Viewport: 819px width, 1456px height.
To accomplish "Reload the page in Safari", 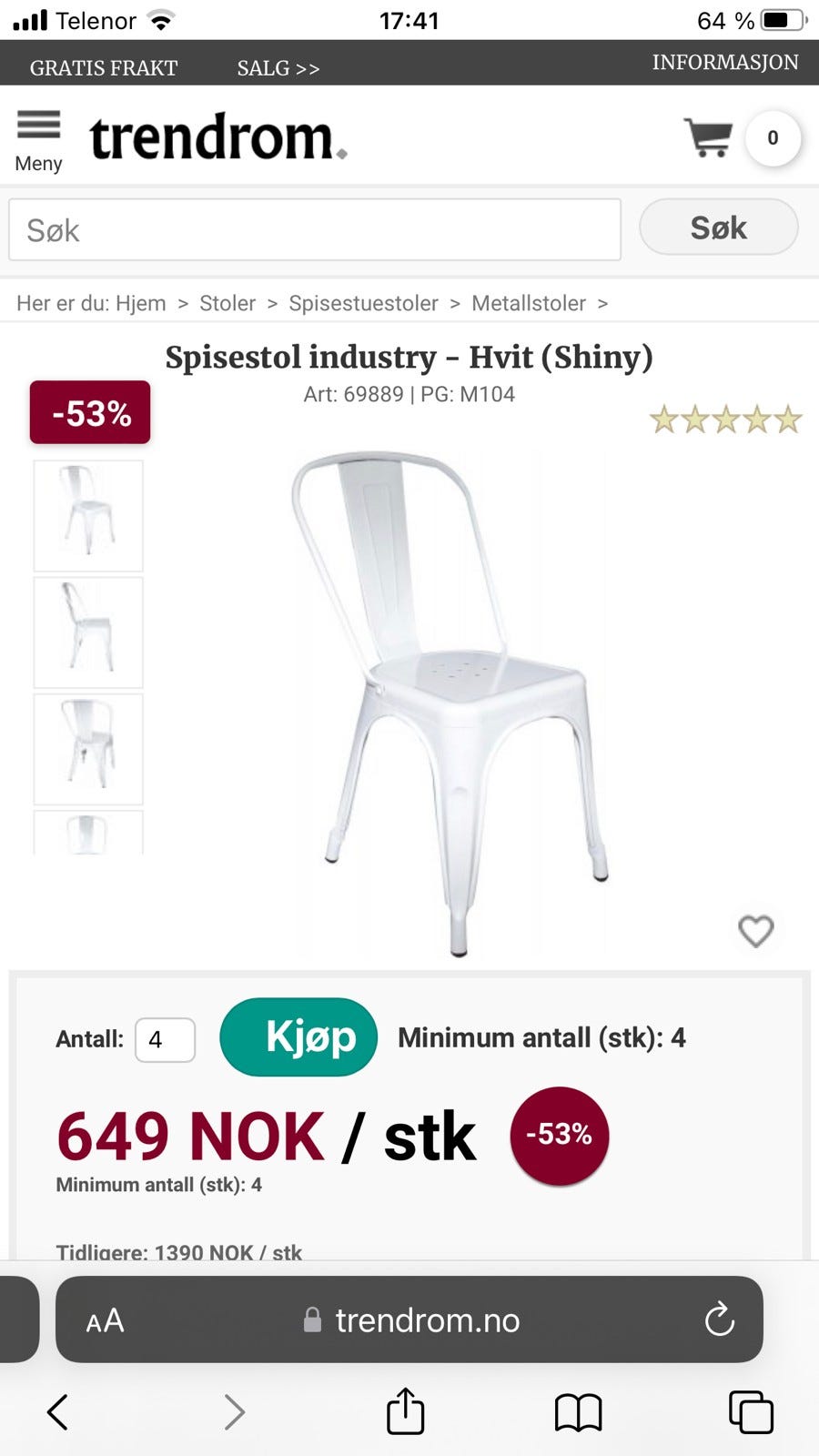I will pyautogui.click(x=719, y=1319).
